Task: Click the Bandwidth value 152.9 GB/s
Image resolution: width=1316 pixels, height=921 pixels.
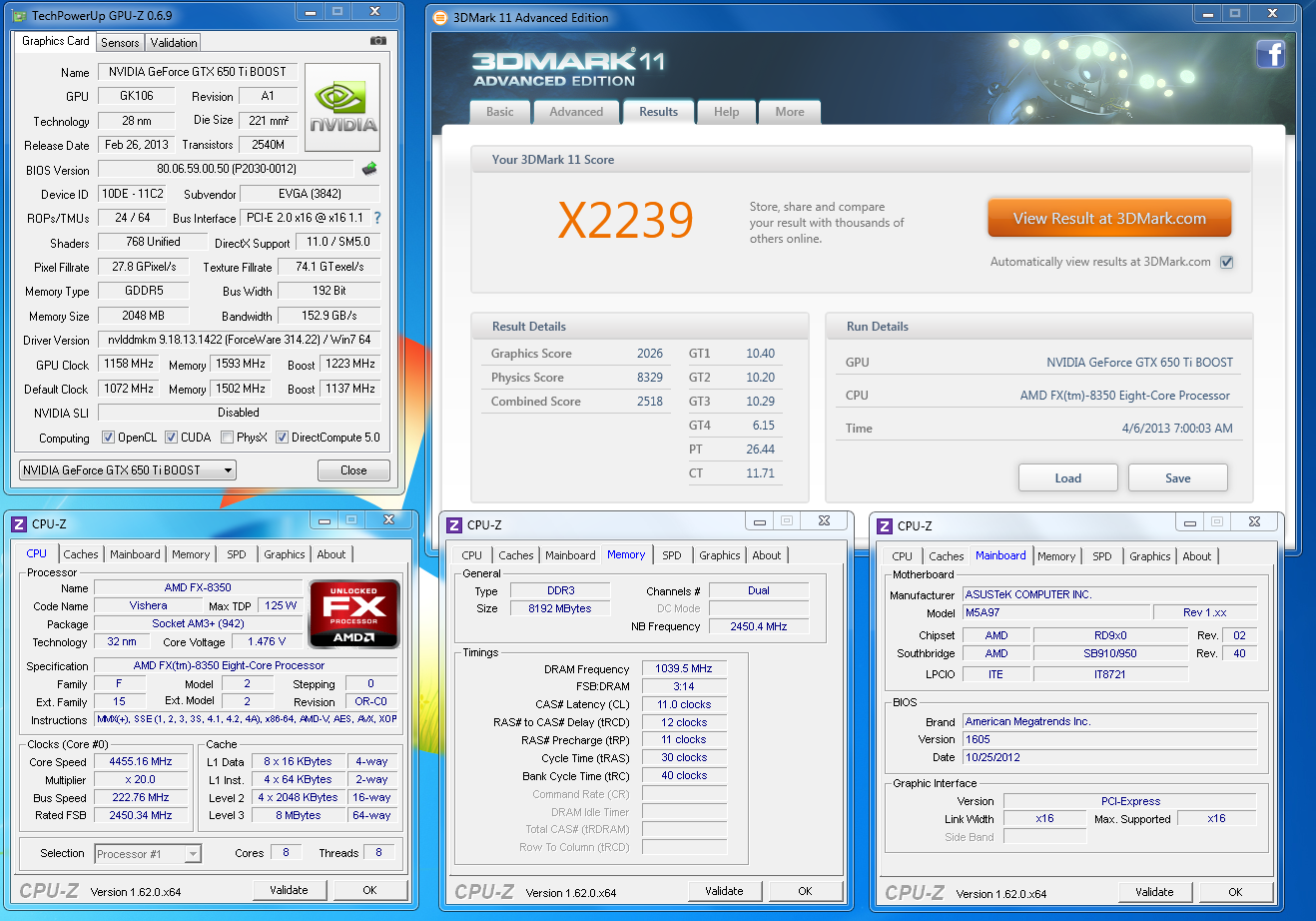Action: coord(329,315)
